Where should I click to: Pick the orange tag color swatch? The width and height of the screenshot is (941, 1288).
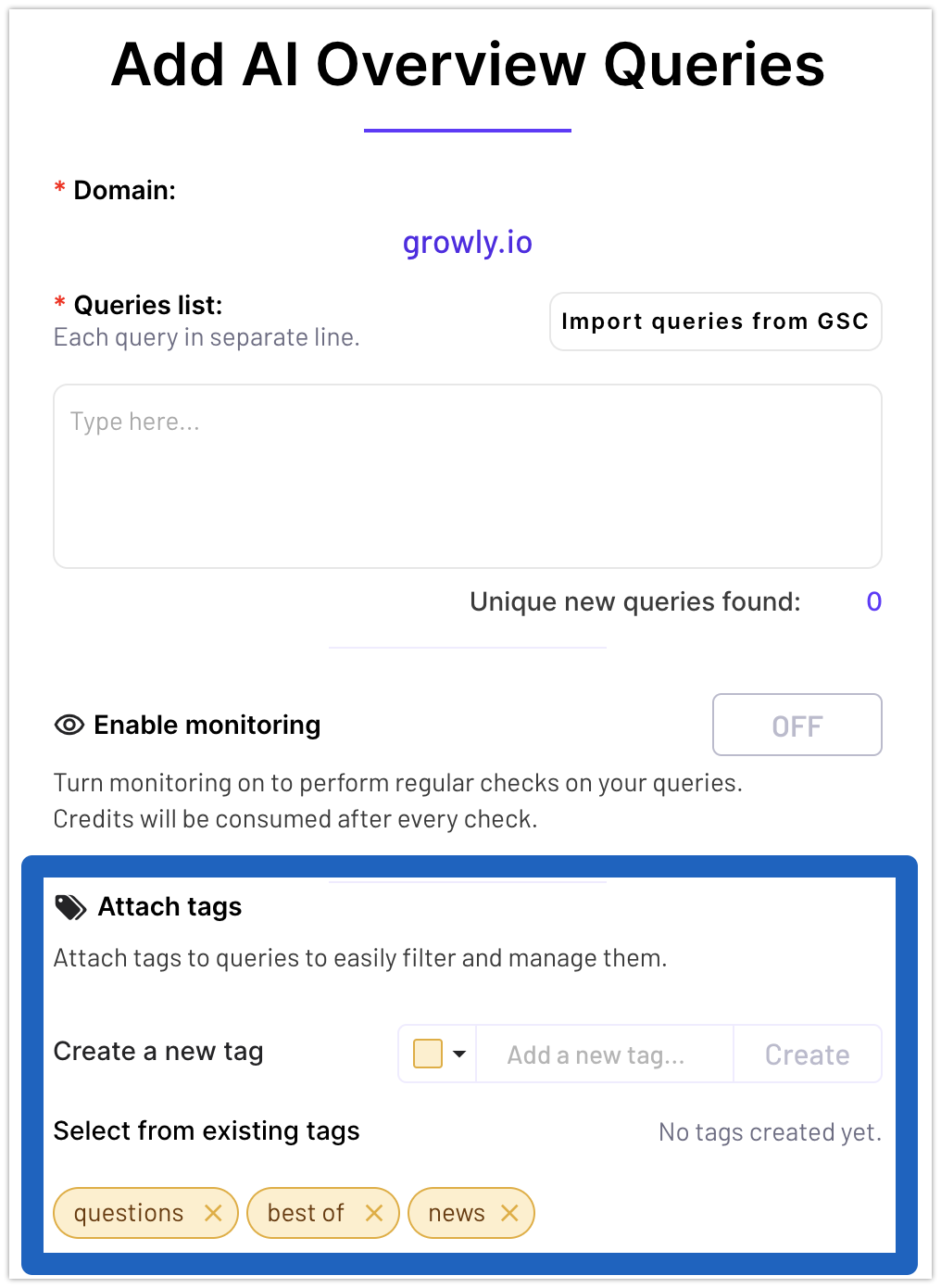[427, 1054]
